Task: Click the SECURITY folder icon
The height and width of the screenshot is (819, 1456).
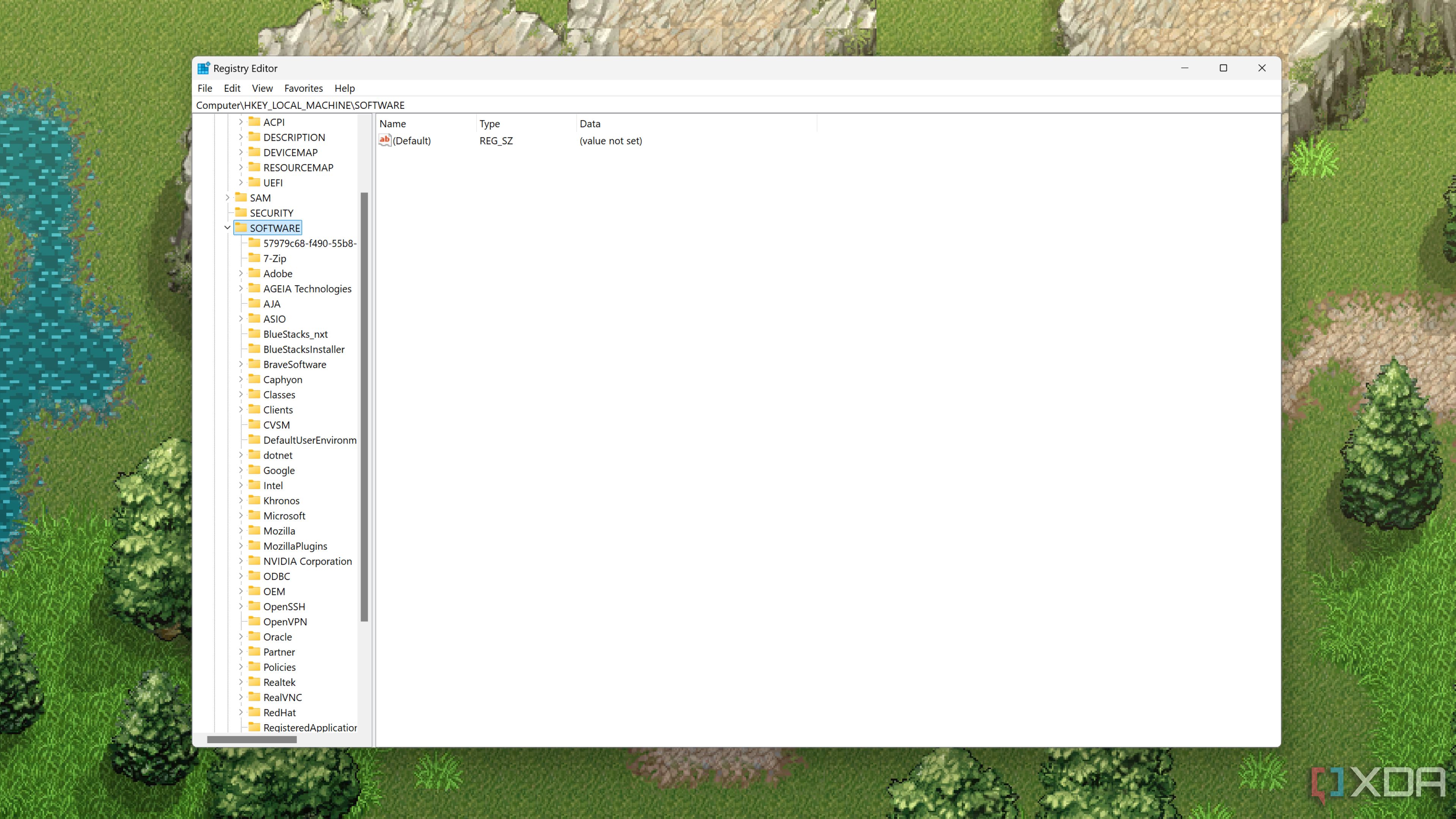Action: coord(242,212)
